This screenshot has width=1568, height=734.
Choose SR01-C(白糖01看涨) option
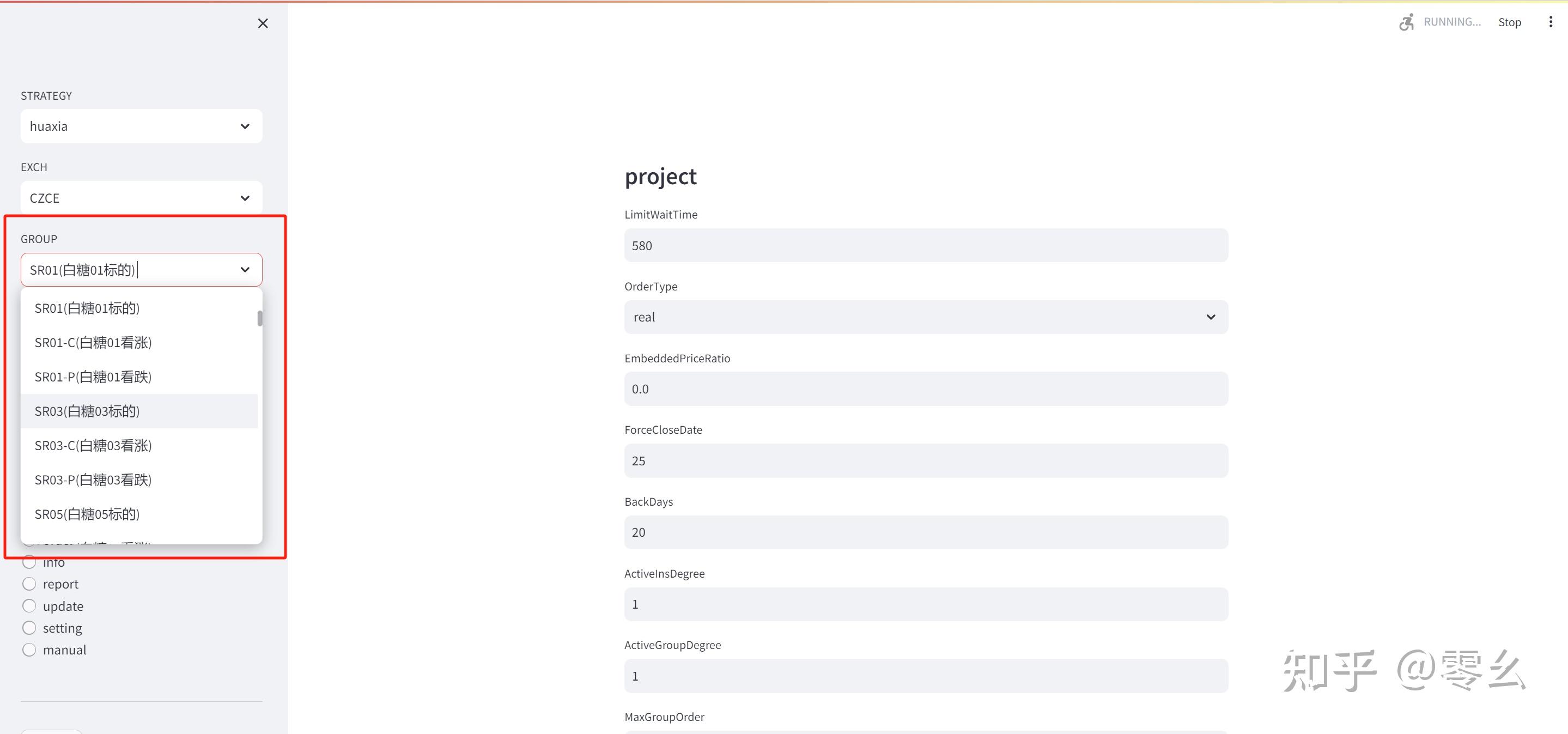pos(93,343)
